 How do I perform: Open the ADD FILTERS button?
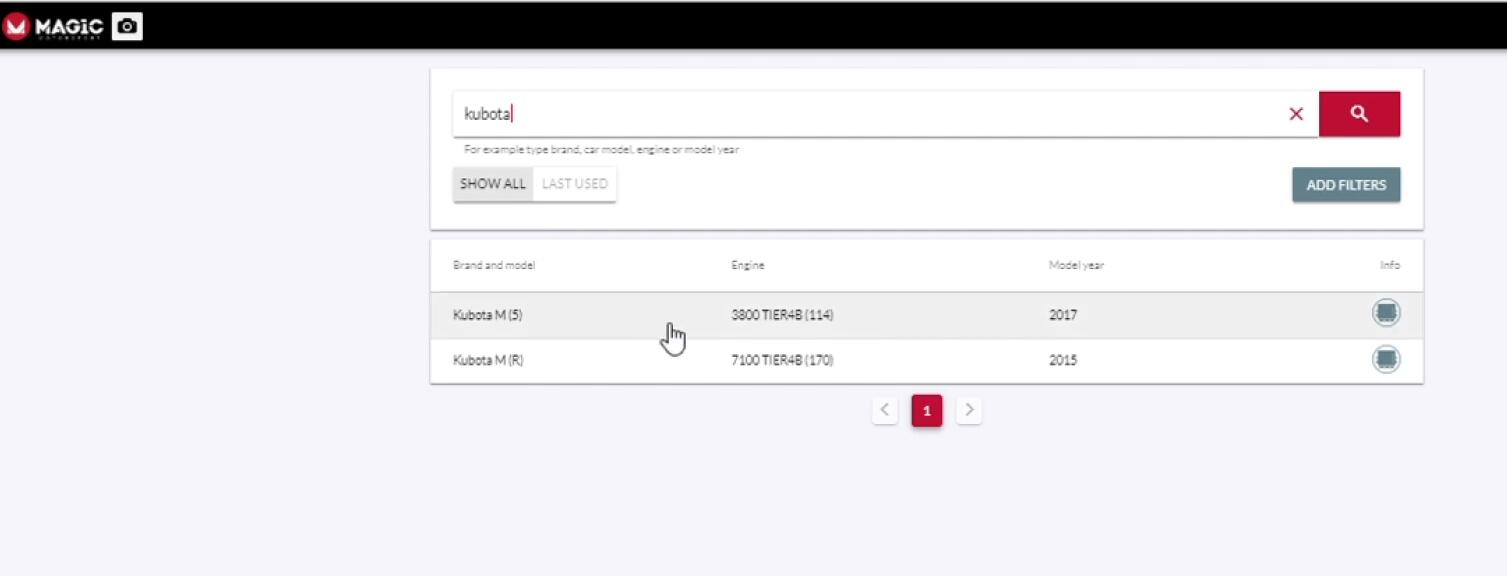[1346, 185]
